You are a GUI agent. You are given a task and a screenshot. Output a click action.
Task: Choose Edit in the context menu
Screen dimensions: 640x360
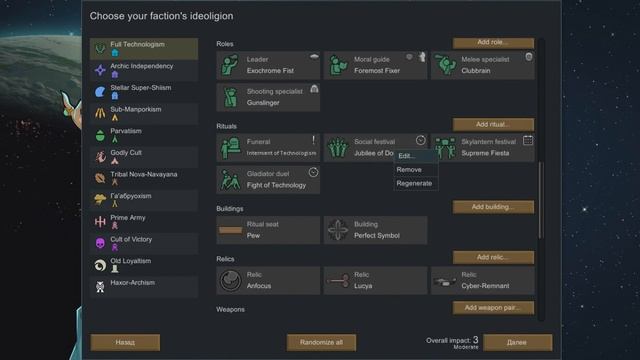point(416,156)
